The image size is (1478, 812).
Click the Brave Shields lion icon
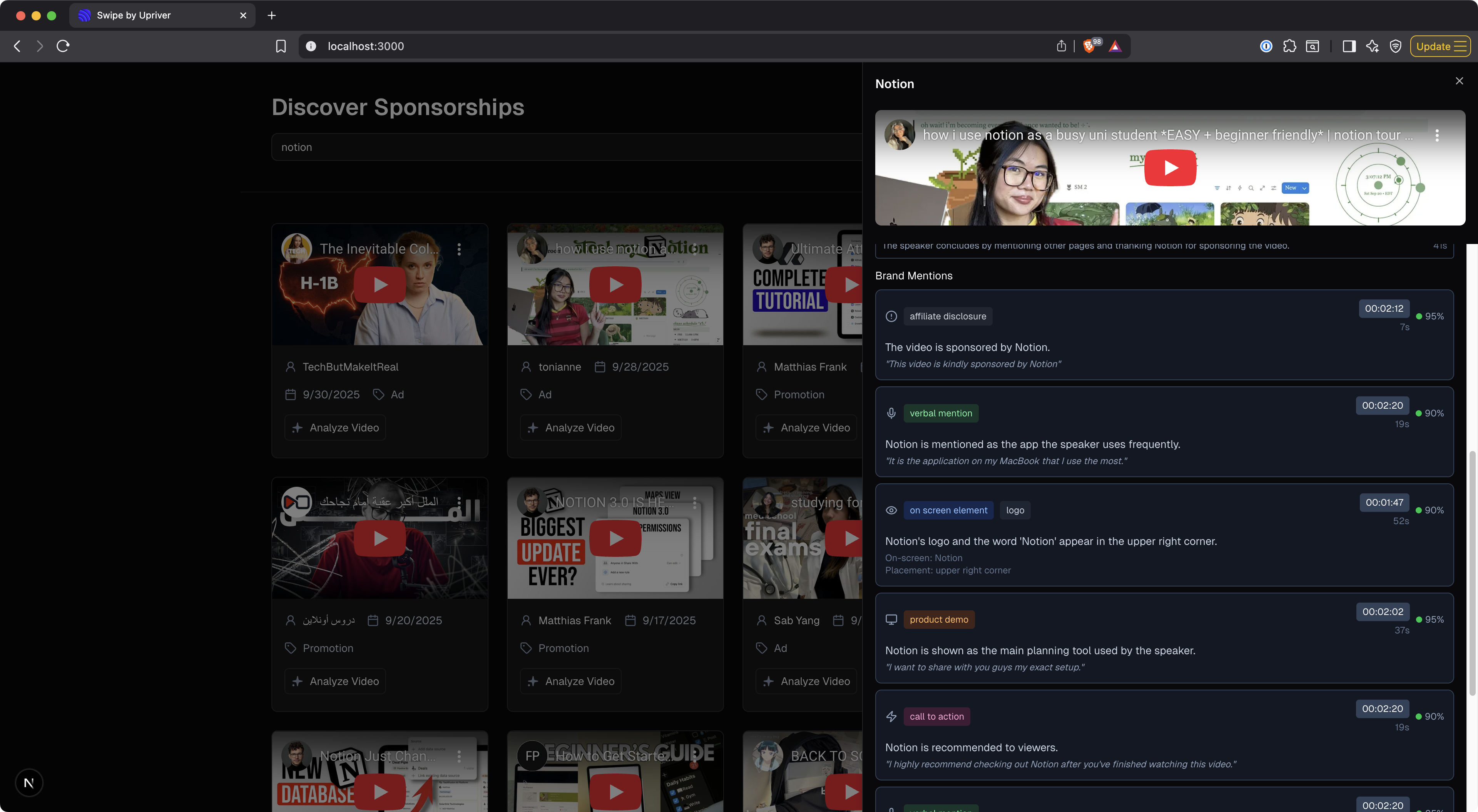click(x=1088, y=47)
